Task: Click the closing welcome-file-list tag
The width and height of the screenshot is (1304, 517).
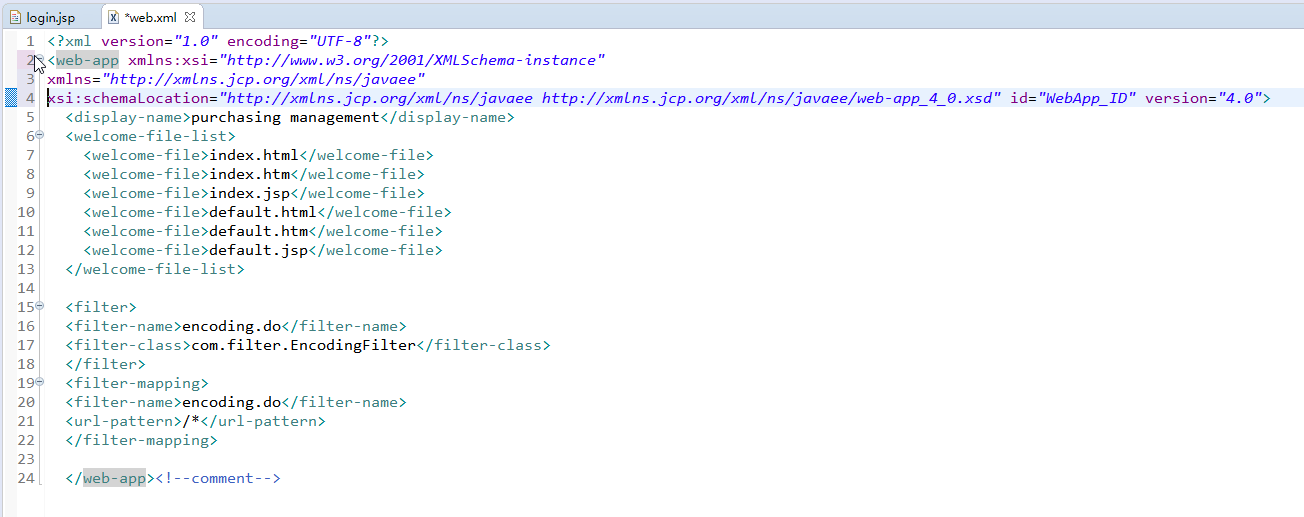Action: coord(155,269)
